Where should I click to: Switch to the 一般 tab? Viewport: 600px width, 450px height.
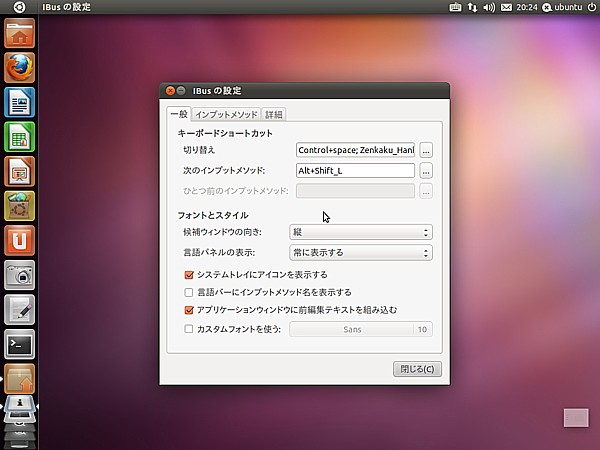coord(179,114)
